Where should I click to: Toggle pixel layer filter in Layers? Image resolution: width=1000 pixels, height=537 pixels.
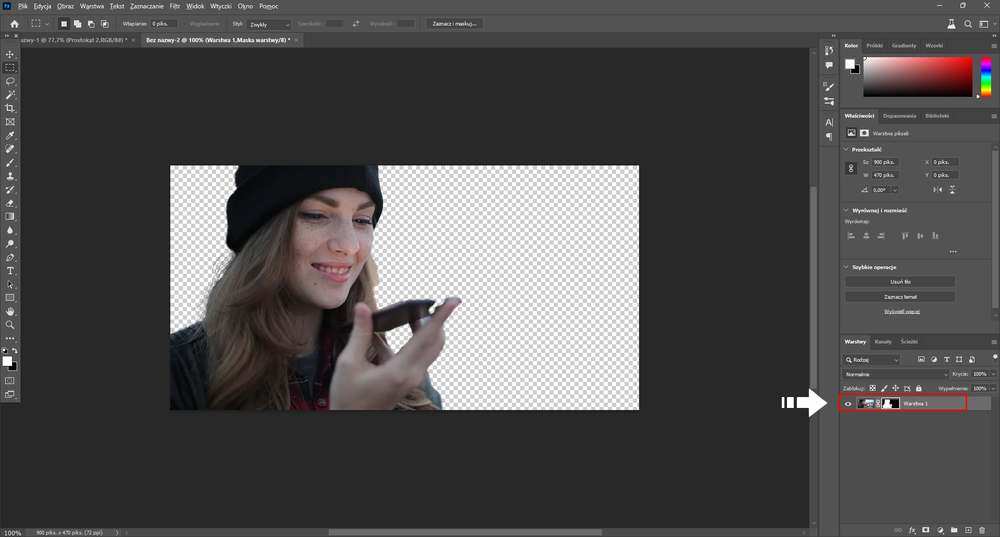(921, 360)
